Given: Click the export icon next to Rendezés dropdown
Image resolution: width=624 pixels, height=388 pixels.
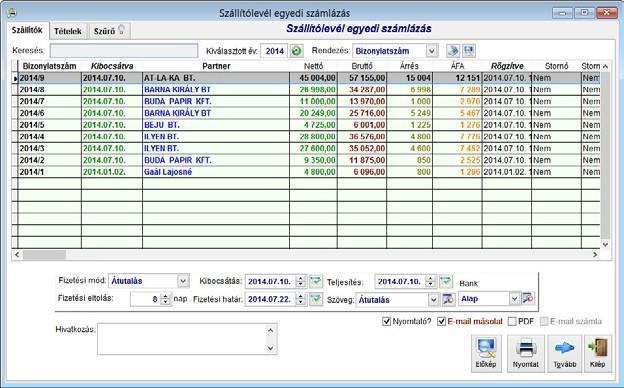Looking at the screenshot, I should (452, 51).
